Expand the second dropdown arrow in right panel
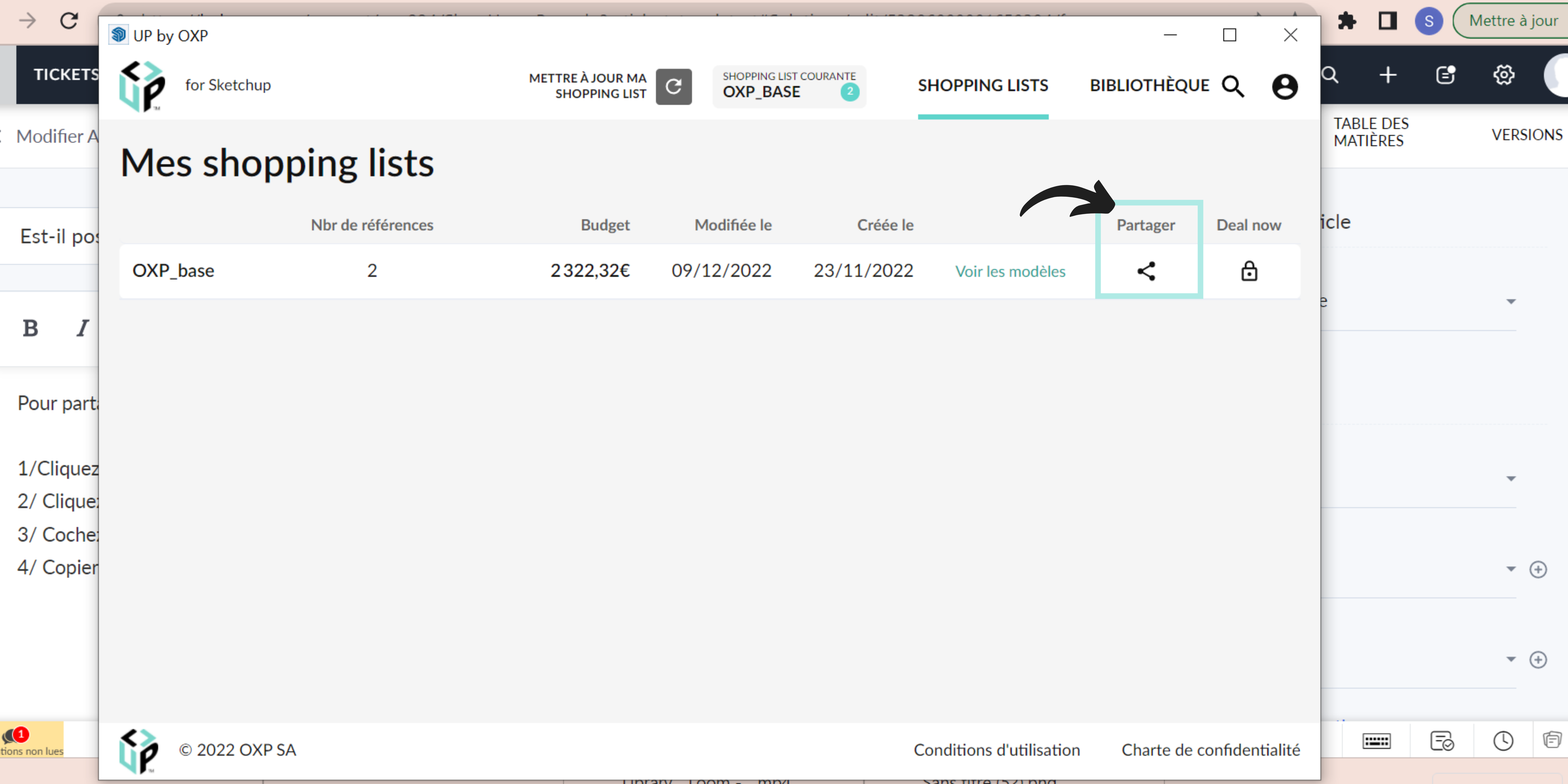The width and height of the screenshot is (1568, 784). tap(1511, 478)
